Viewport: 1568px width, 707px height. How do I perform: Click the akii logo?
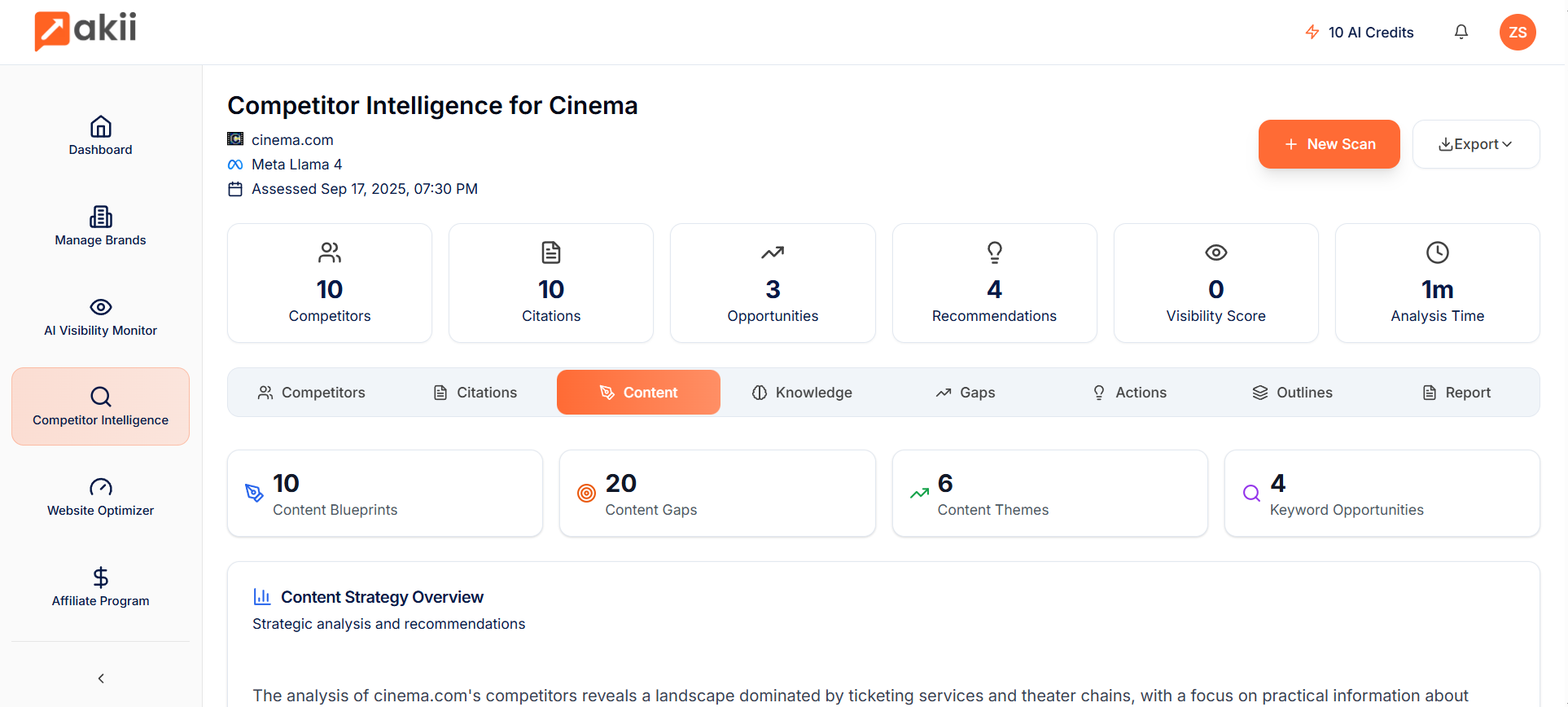pos(85,31)
